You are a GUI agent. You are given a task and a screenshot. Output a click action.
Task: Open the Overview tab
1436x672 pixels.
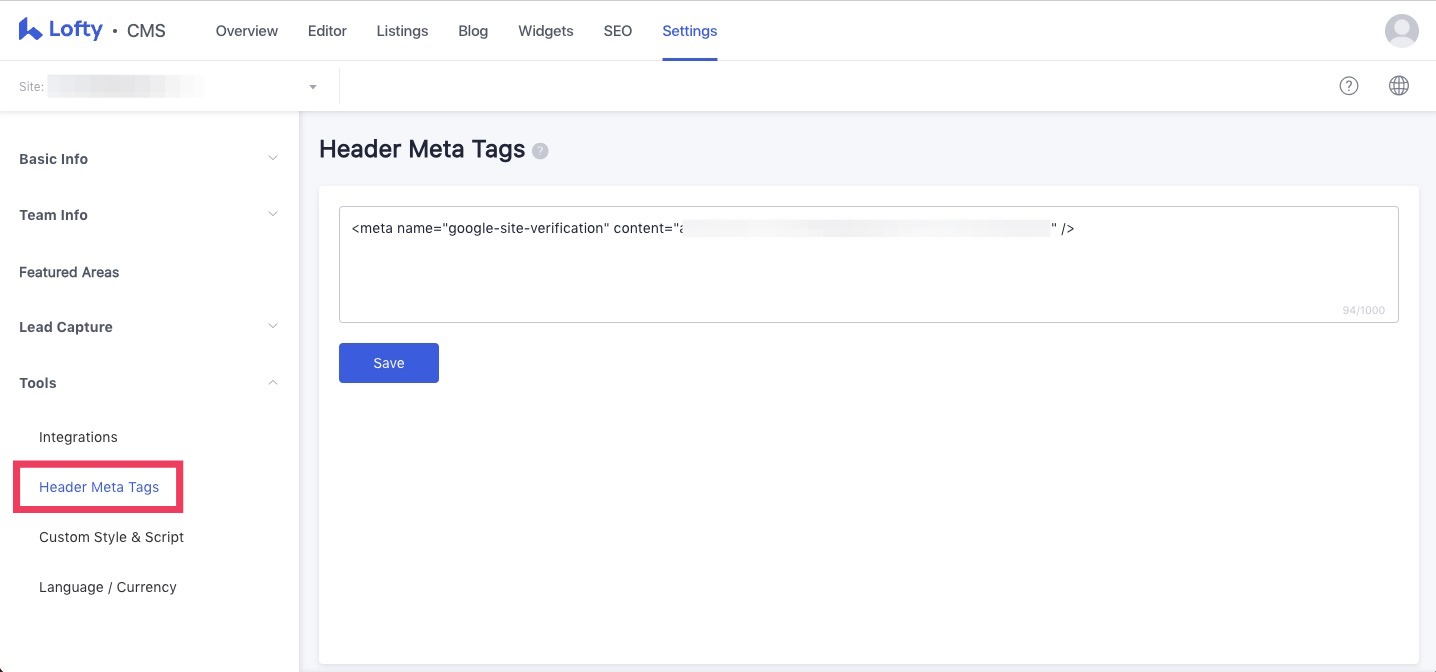pos(247,31)
